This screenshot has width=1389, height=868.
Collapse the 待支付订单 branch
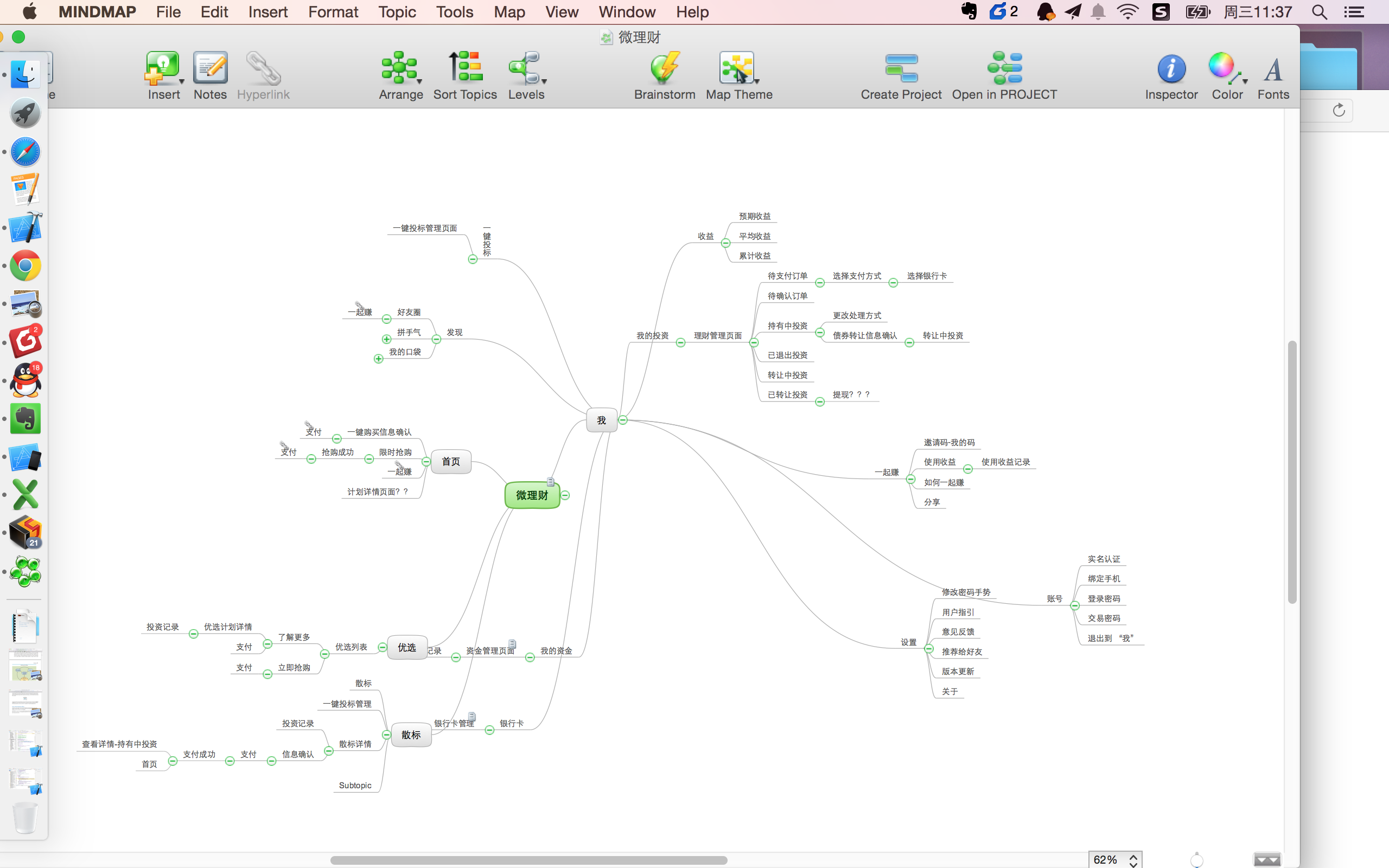pos(820,283)
